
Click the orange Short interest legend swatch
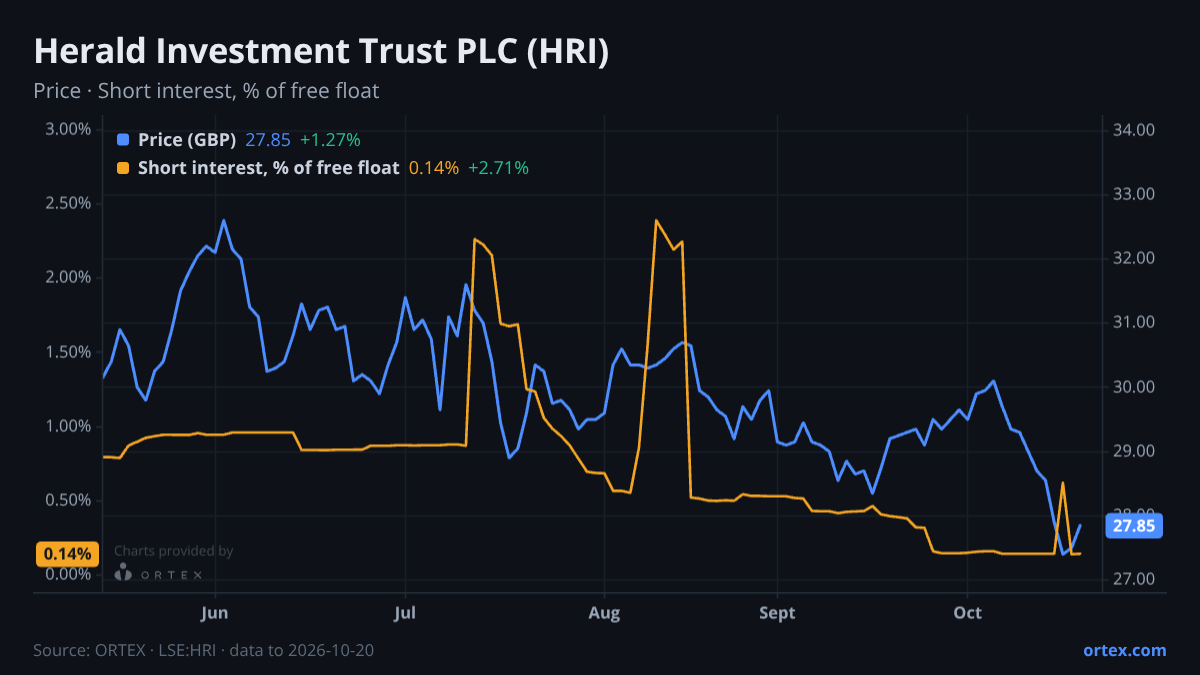pos(123,168)
